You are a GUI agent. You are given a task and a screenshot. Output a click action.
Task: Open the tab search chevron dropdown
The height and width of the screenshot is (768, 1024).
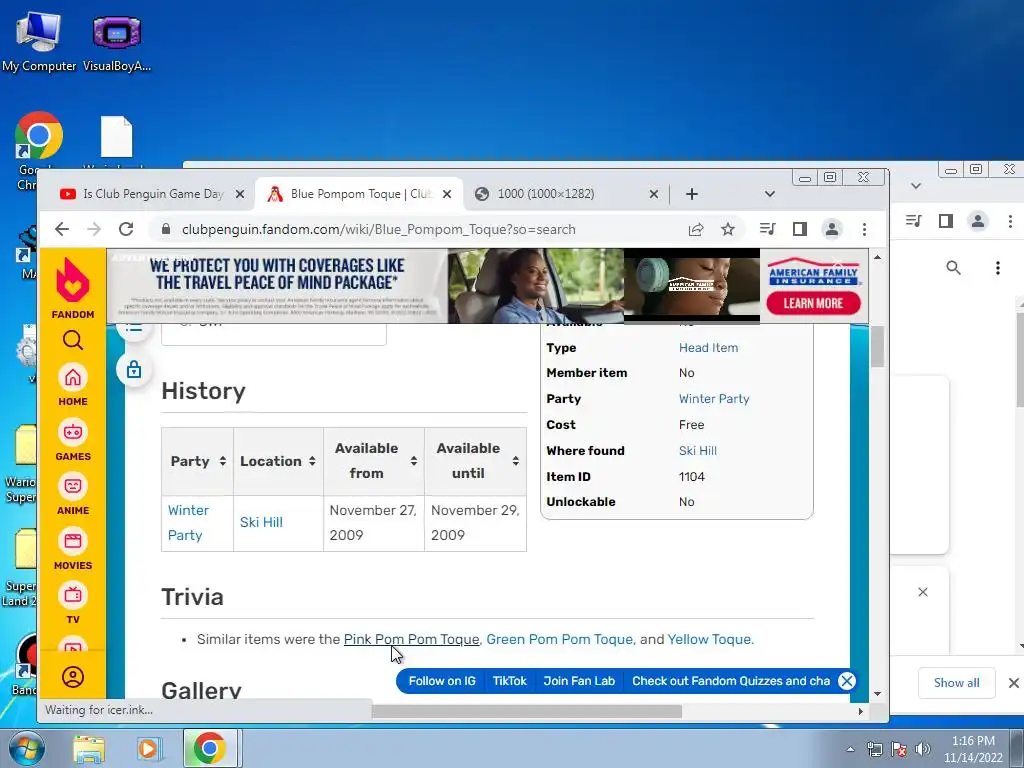click(769, 194)
